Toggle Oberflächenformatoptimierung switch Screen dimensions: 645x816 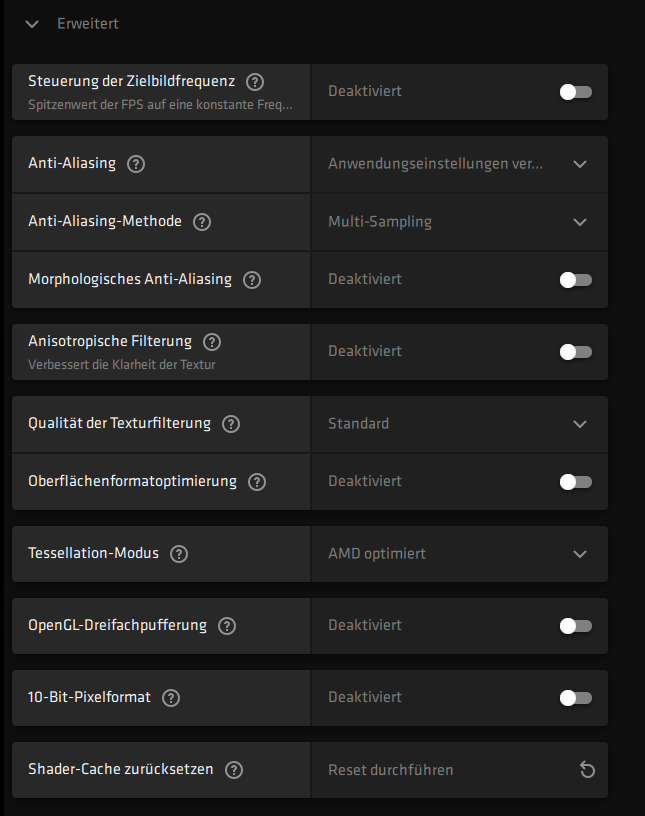575,482
